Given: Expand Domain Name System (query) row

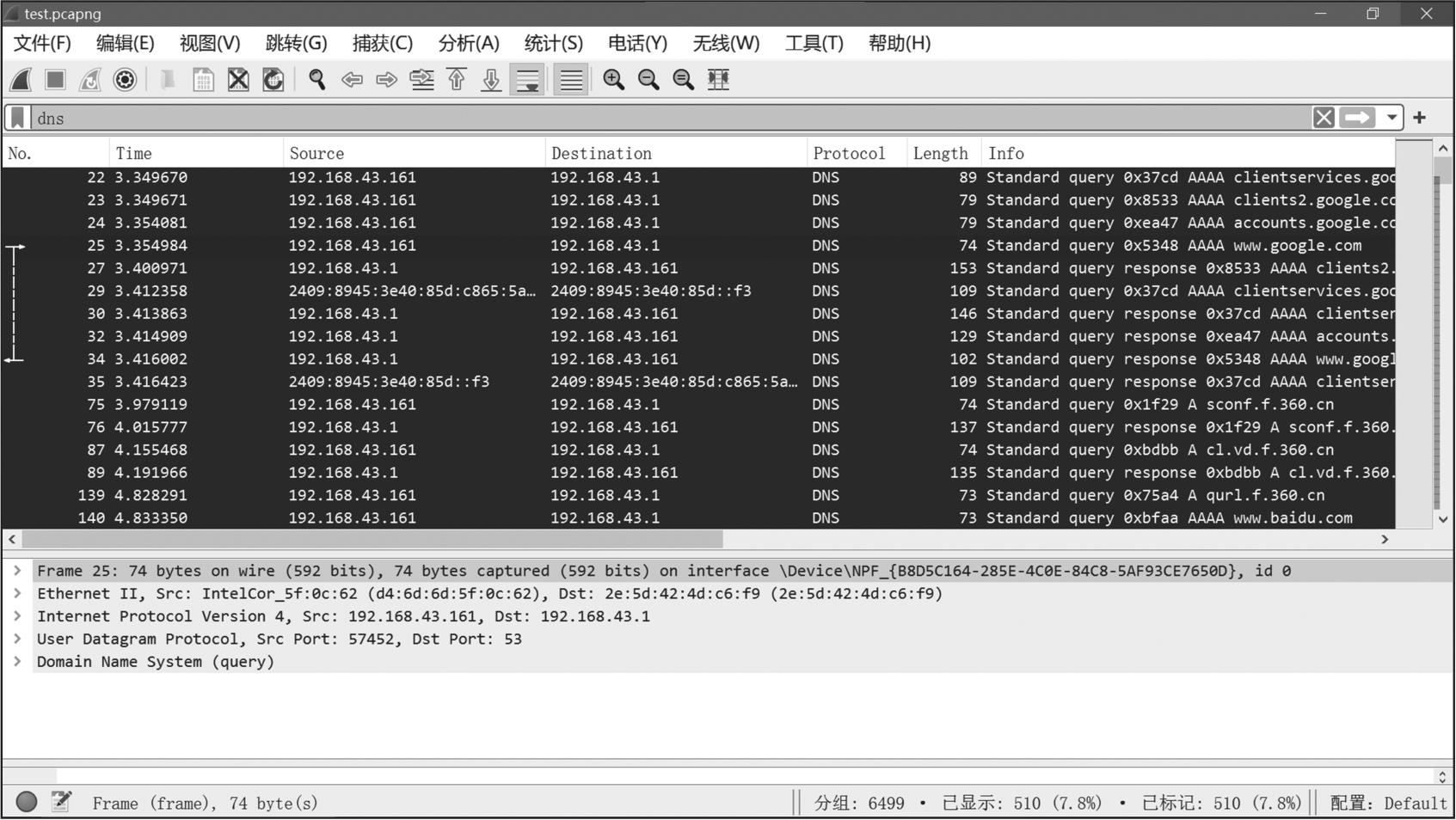Looking at the screenshot, I should (x=17, y=662).
